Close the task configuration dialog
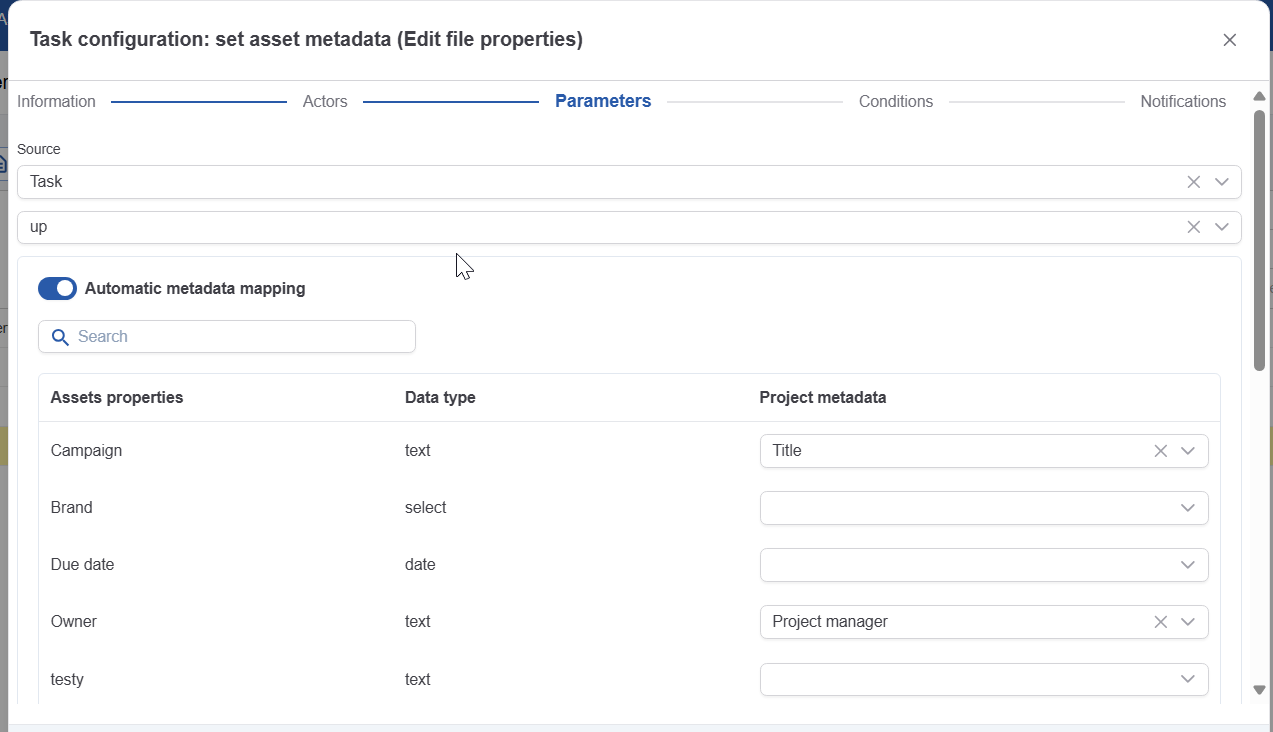The image size is (1273, 732). coord(1229,40)
